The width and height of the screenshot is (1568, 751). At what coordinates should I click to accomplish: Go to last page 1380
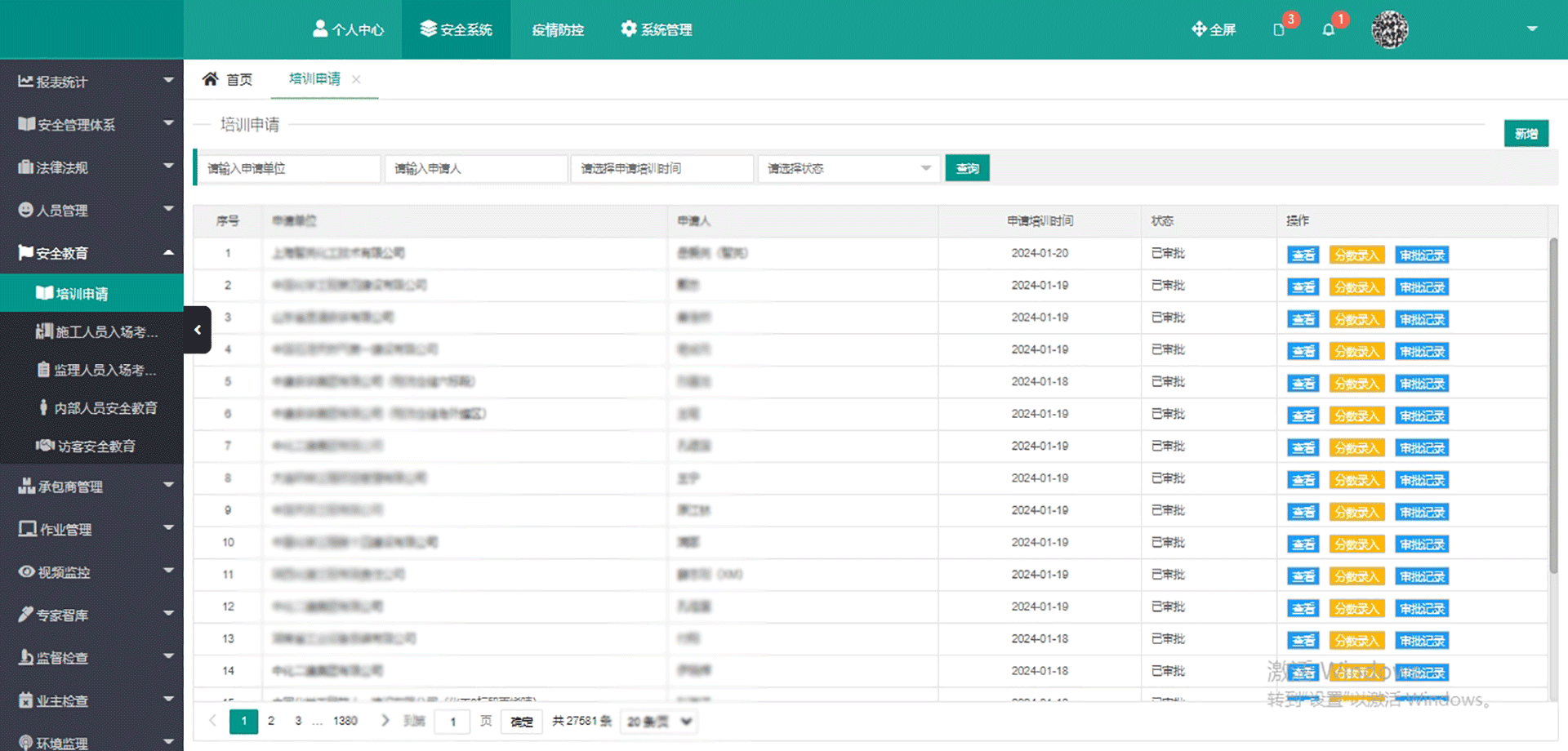345,721
